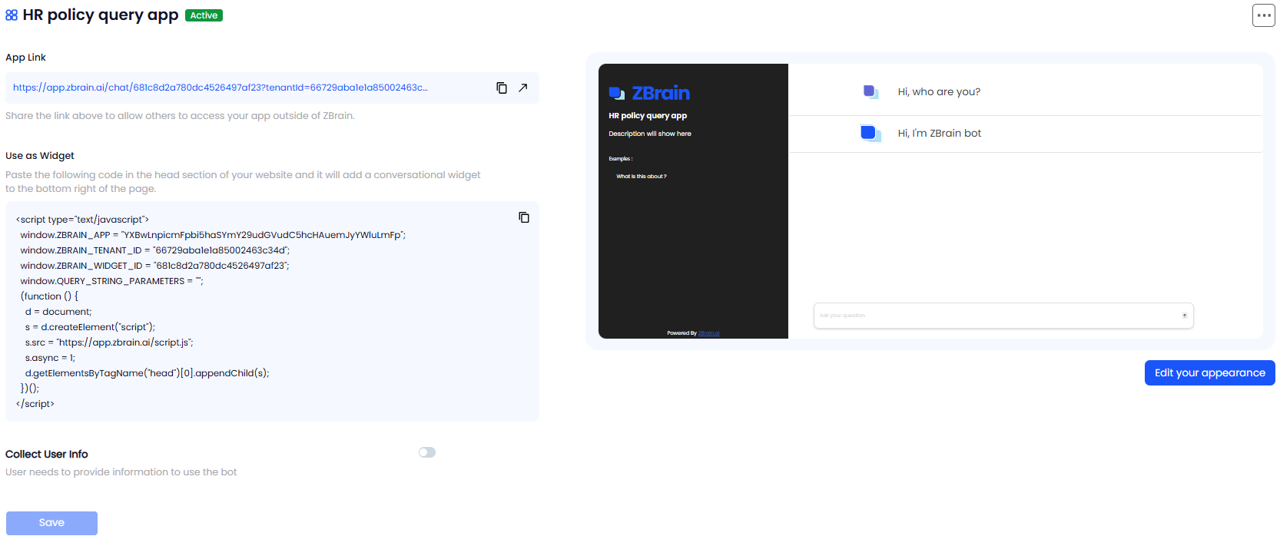
Task: Click the green Active status badge
Action: click(x=204, y=16)
